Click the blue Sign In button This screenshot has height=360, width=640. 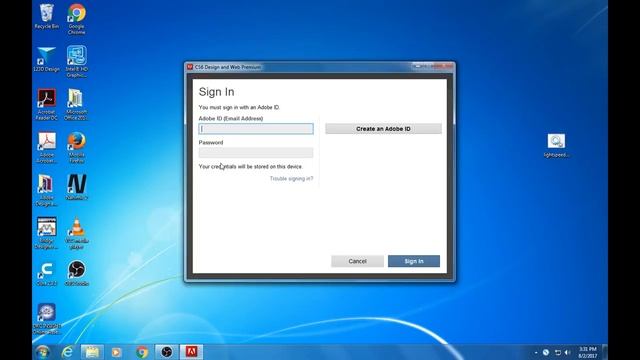point(414,261)
